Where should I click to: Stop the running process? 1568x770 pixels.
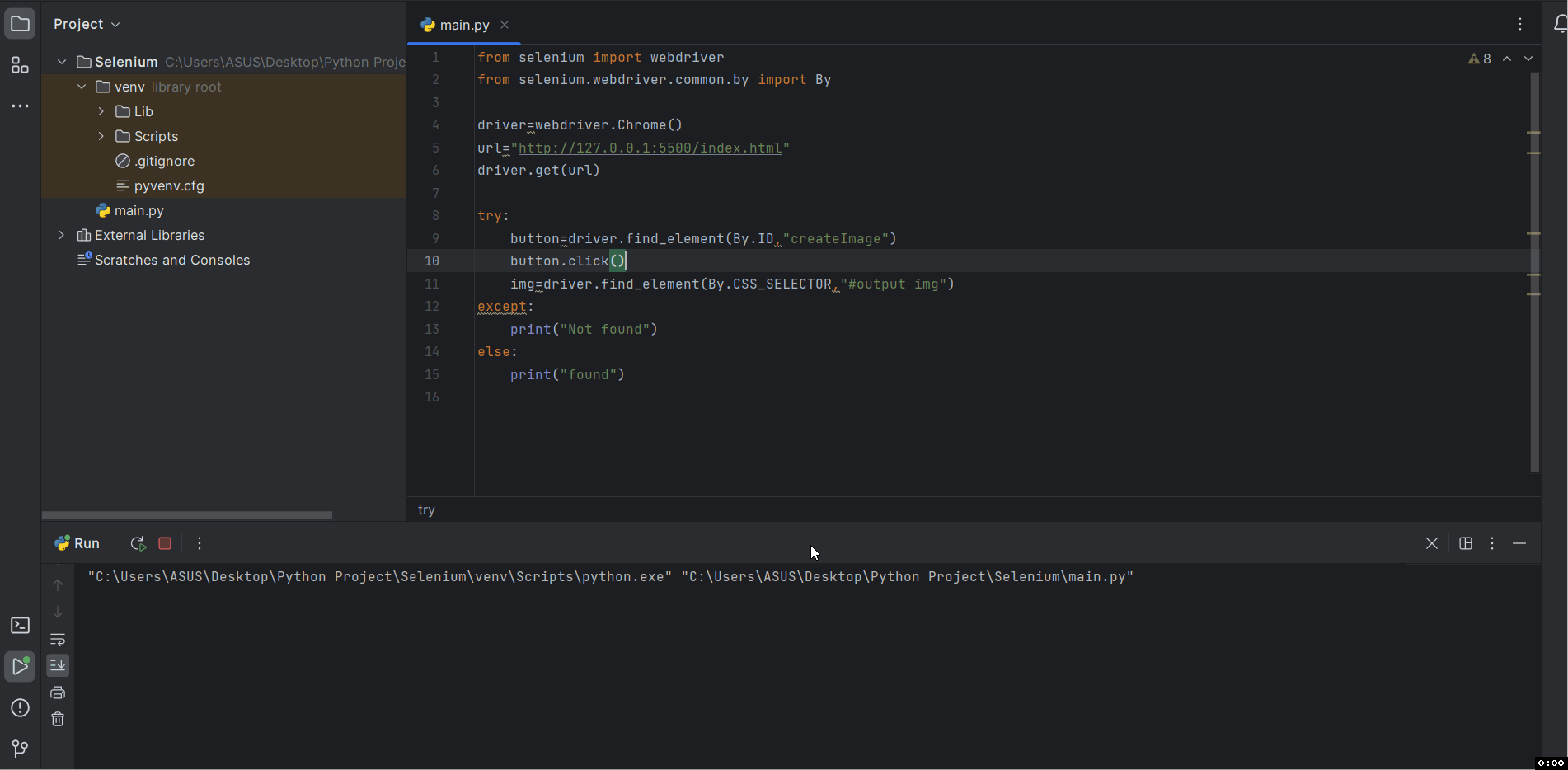pyautogui.click(x=165, y=543)
